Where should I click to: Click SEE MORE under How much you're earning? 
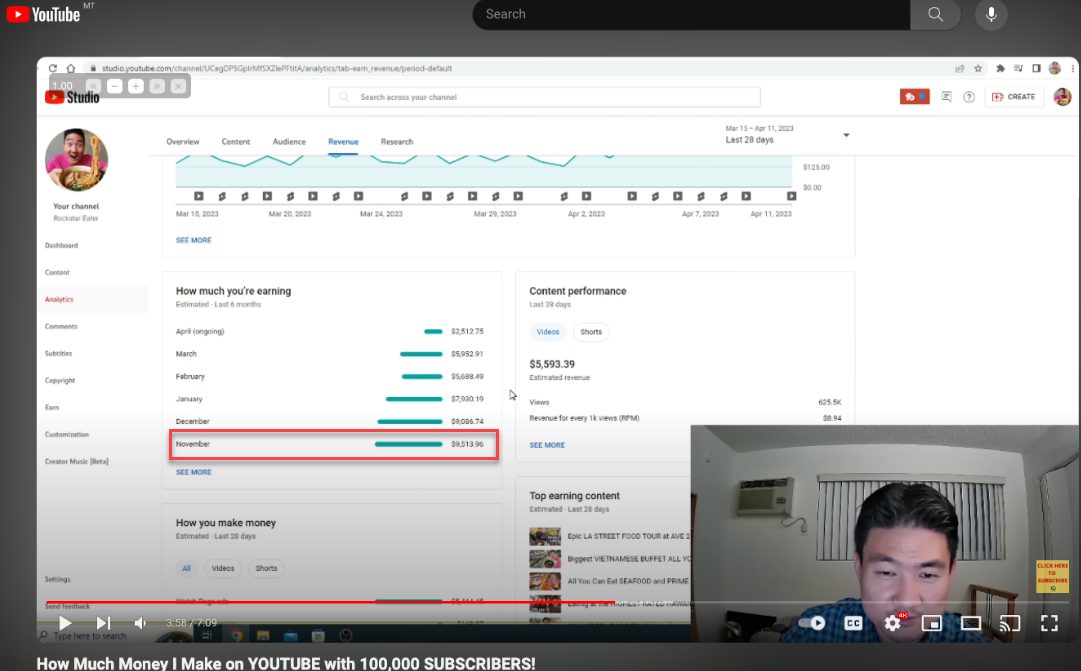coord(194,472)
